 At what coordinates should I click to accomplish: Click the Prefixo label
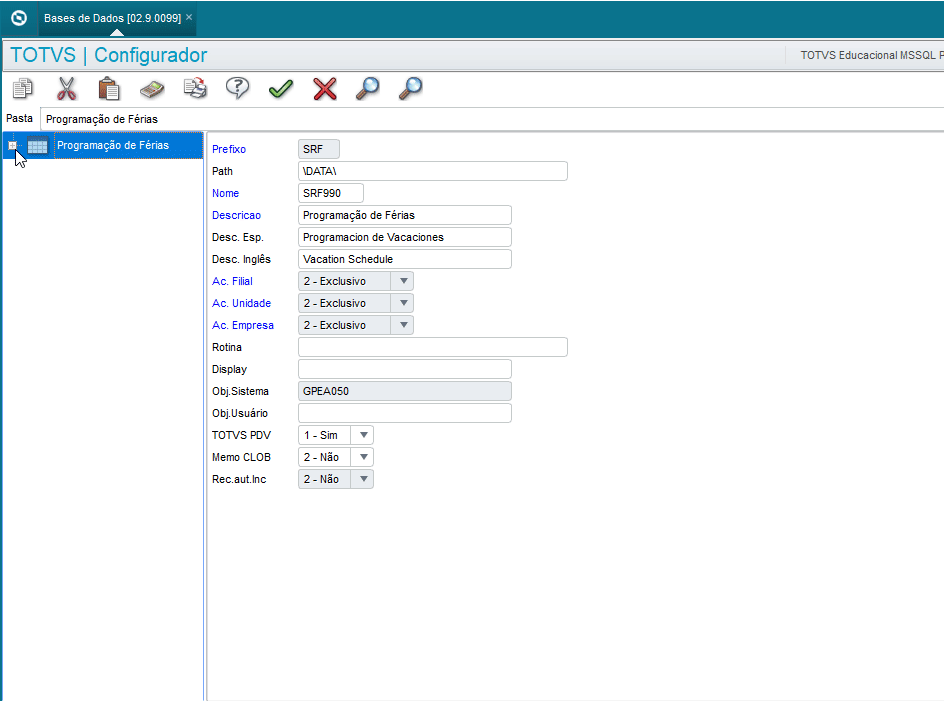[229, 149]
